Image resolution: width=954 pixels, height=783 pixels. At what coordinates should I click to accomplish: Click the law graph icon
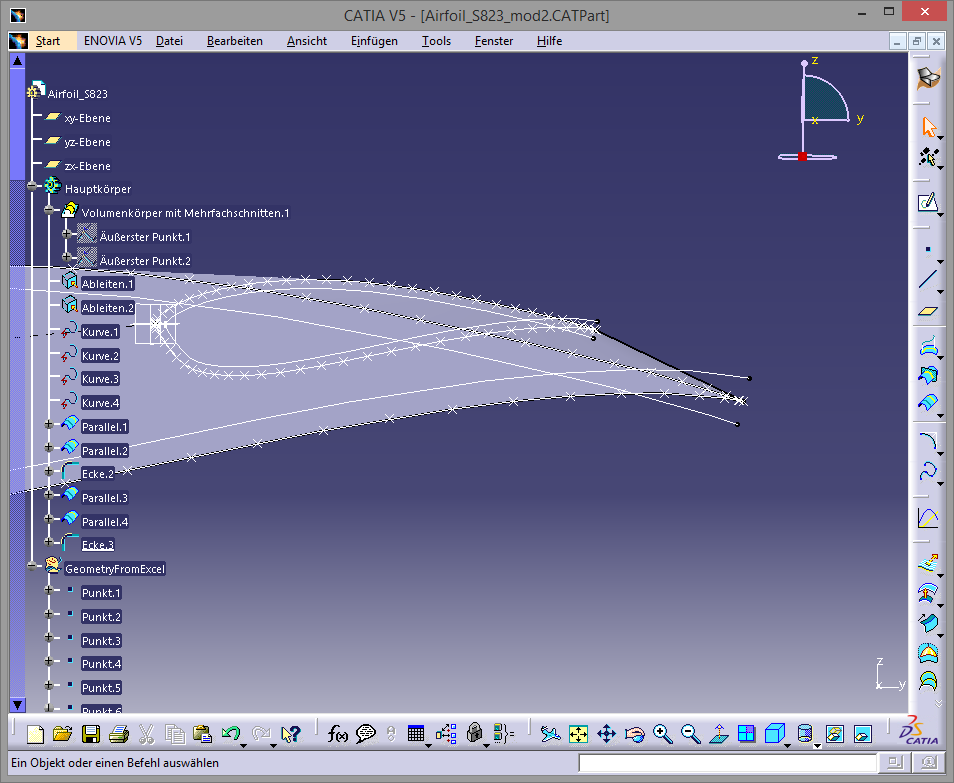click(928, 518)
